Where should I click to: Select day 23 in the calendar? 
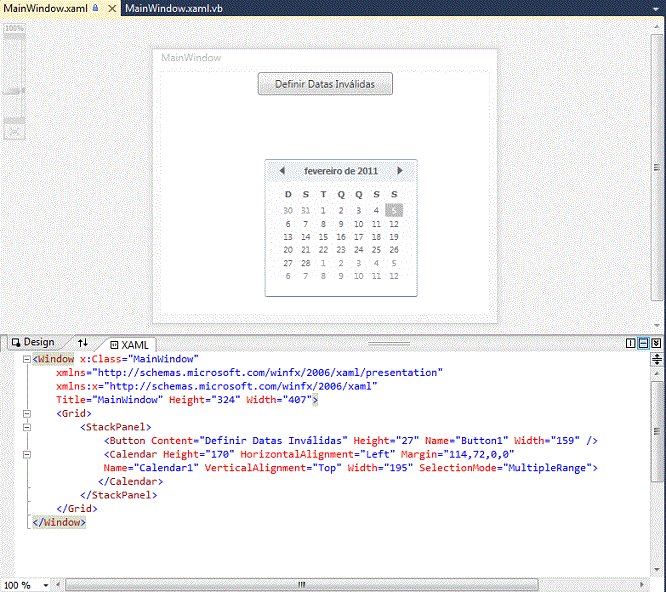tap(341, 250)
